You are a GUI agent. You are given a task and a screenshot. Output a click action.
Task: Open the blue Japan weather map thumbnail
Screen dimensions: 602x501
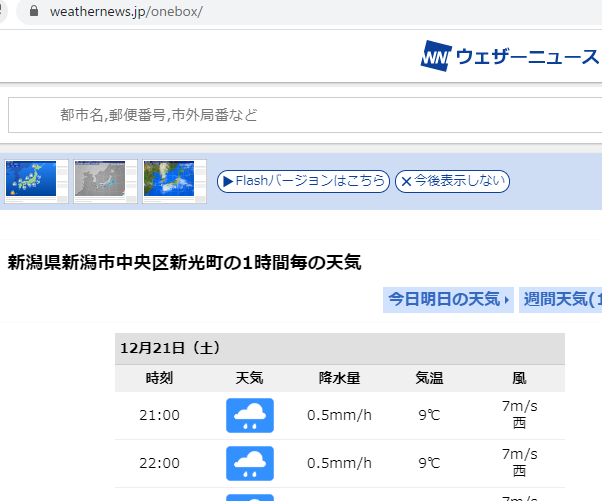click(36, 181)
